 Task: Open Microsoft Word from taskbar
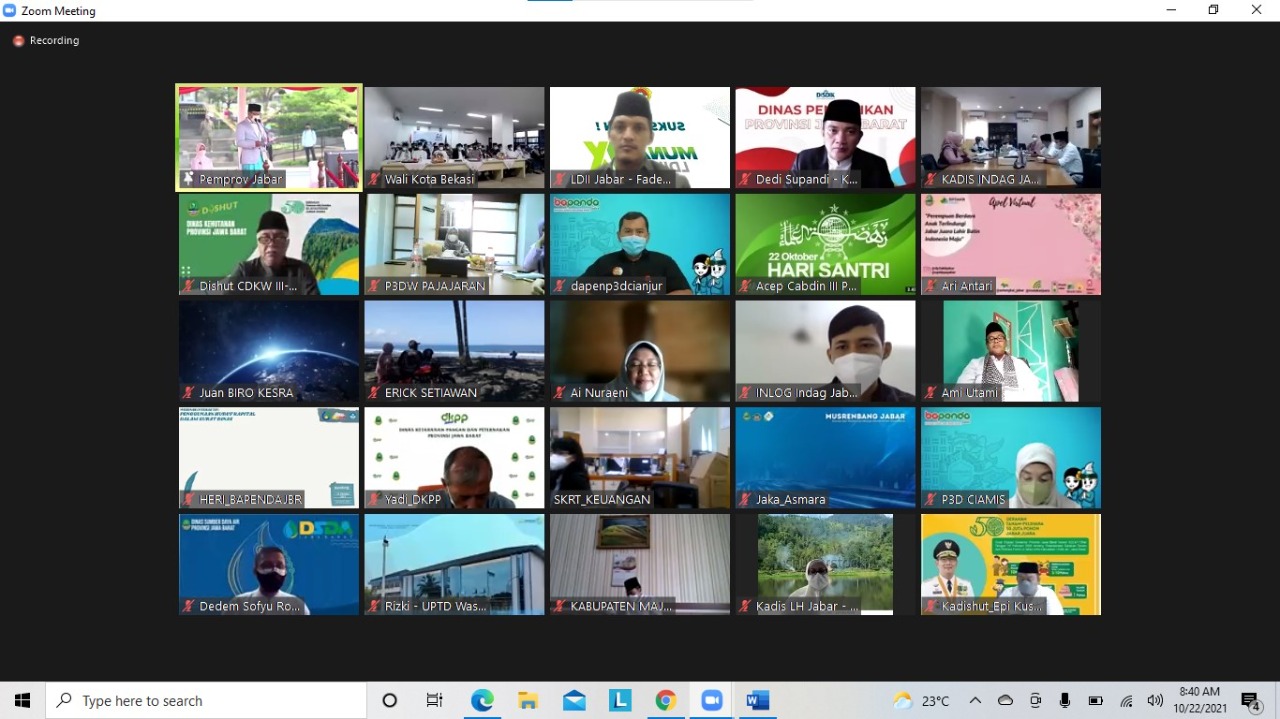click(758, 700)
